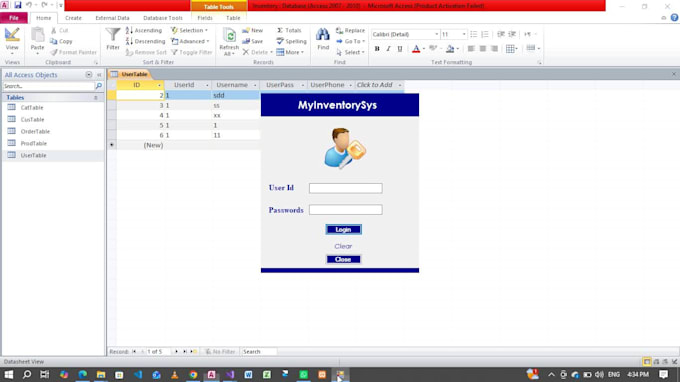Switch to the Fields tab
The width and height of the screenshot is (680, 382).
(x=205, y=18)
